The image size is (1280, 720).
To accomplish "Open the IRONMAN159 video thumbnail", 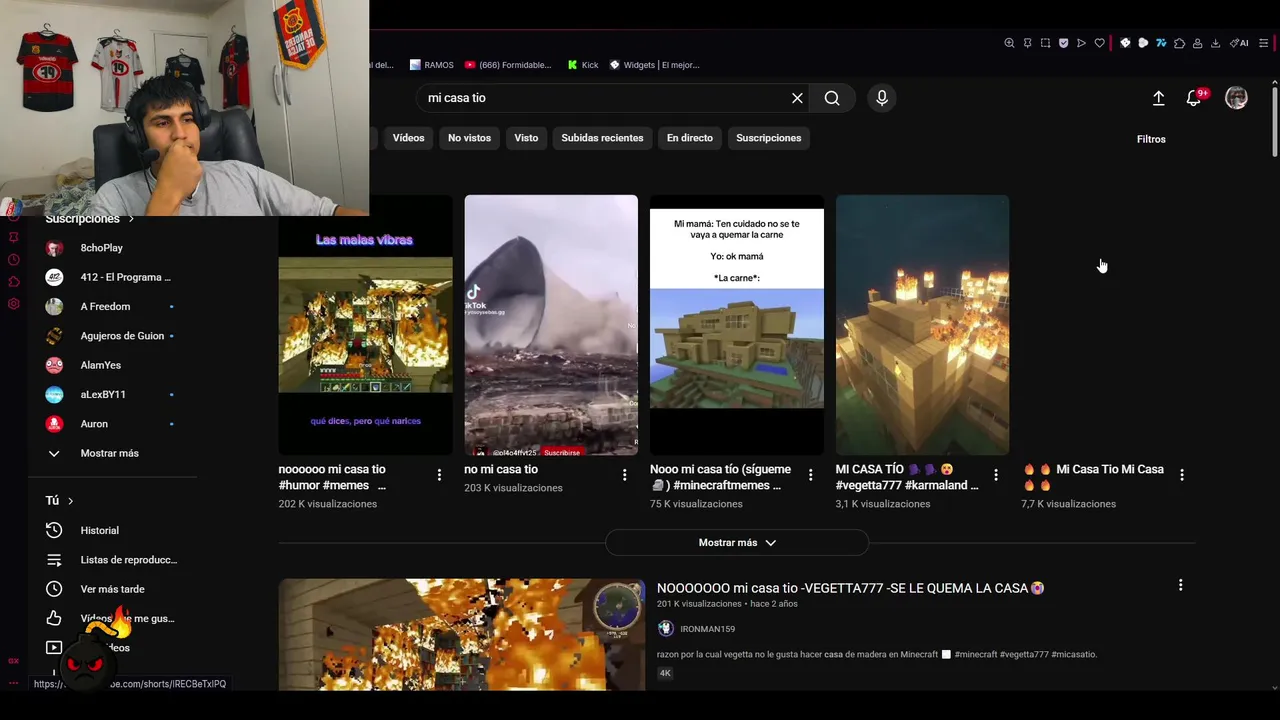I will point(462,634).
